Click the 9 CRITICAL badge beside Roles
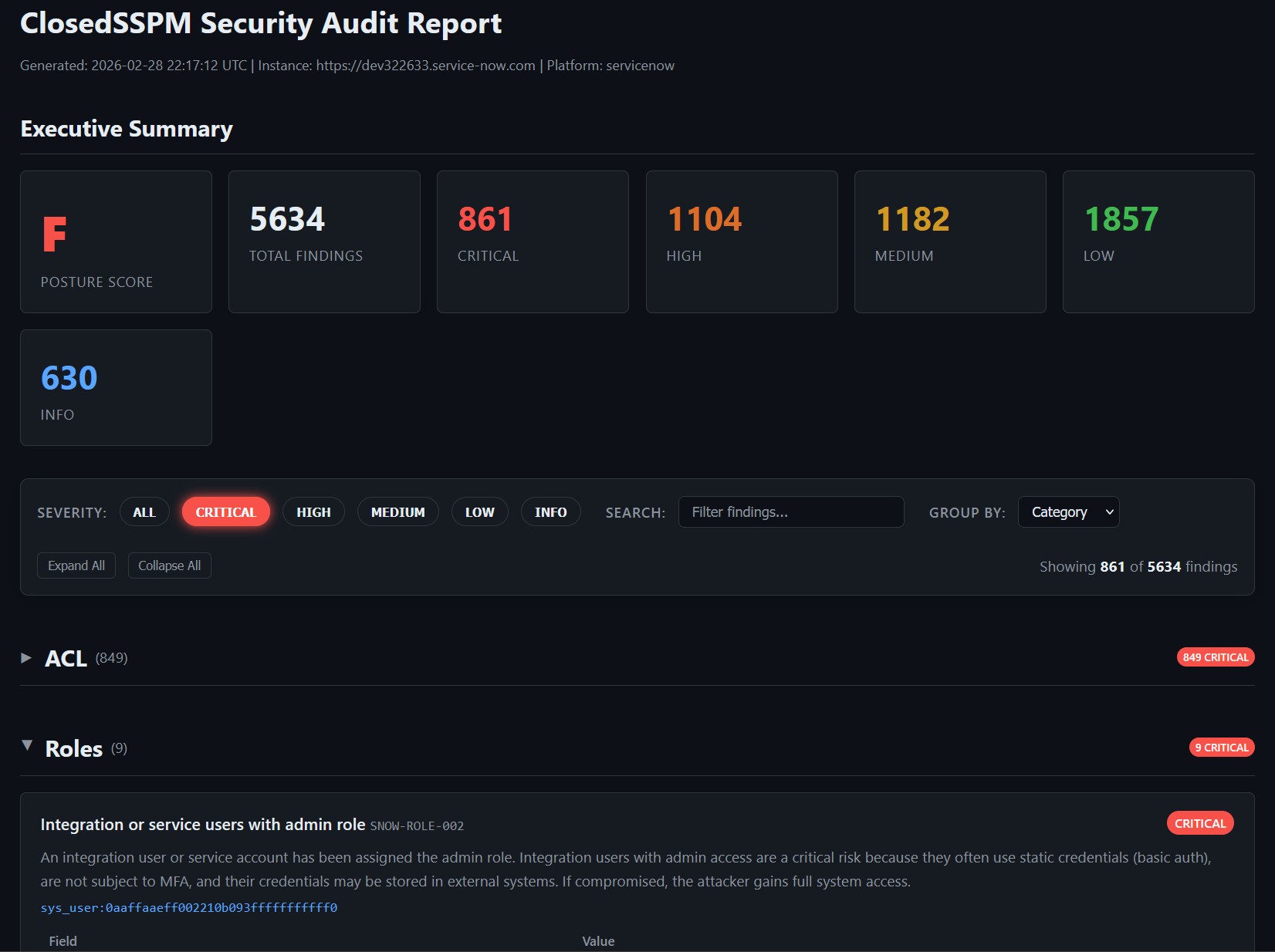The image size is (1275, 952). 1221,747
